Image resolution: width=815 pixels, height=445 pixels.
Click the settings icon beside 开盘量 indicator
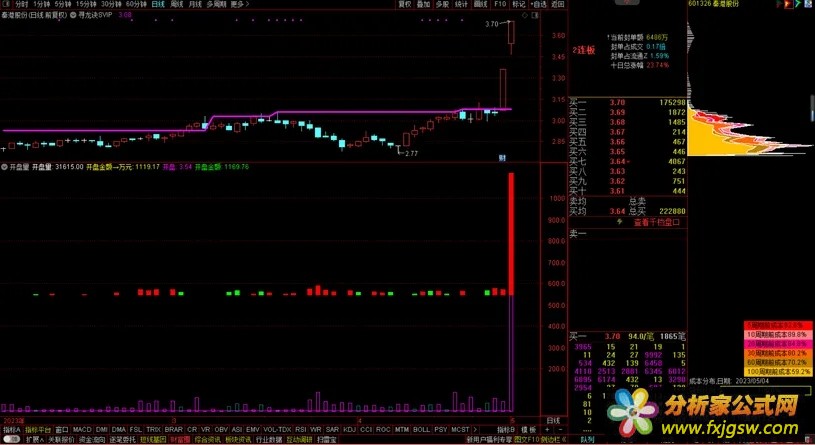click(4, 167)
